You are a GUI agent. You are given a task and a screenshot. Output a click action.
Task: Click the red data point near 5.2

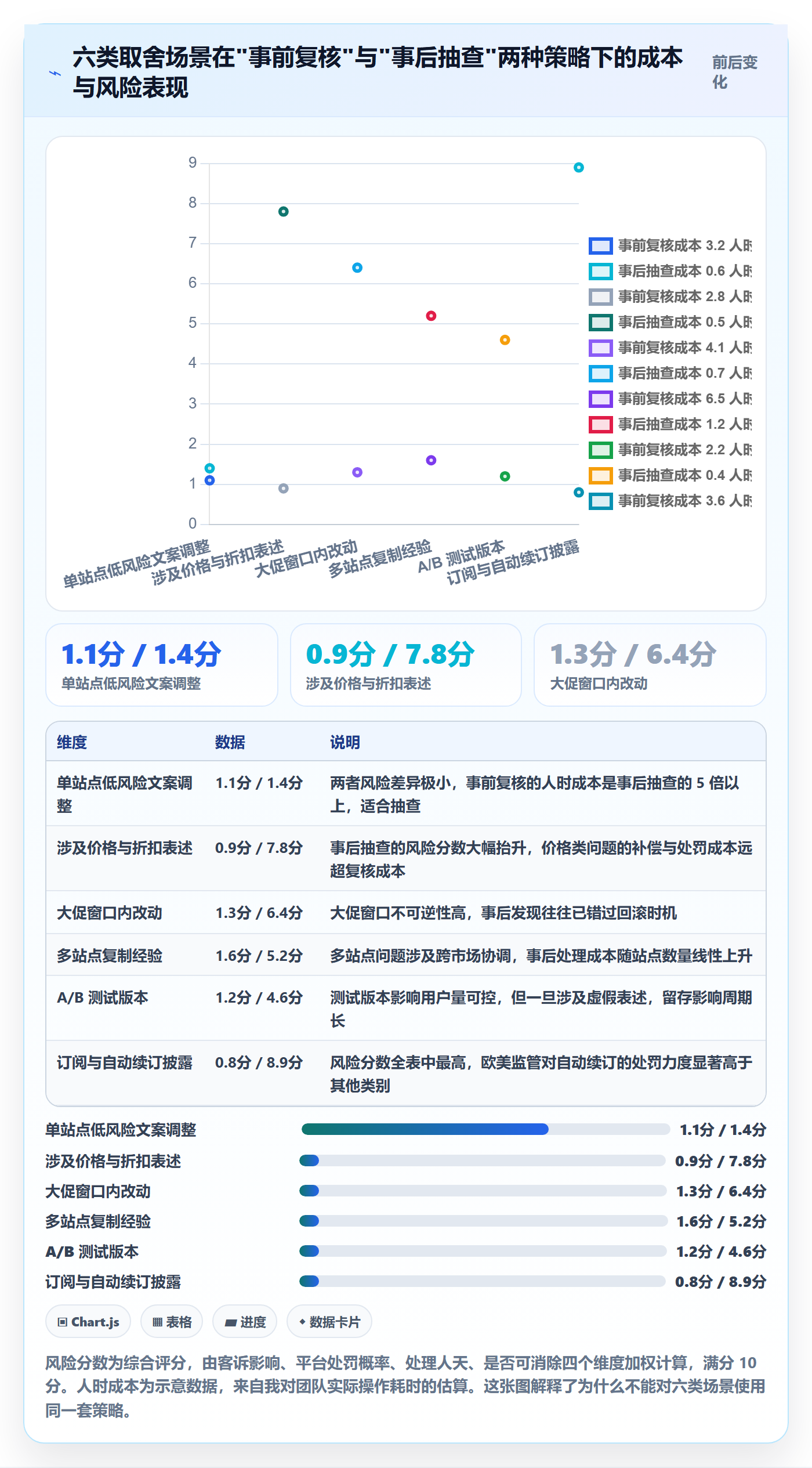coord(431,316)
